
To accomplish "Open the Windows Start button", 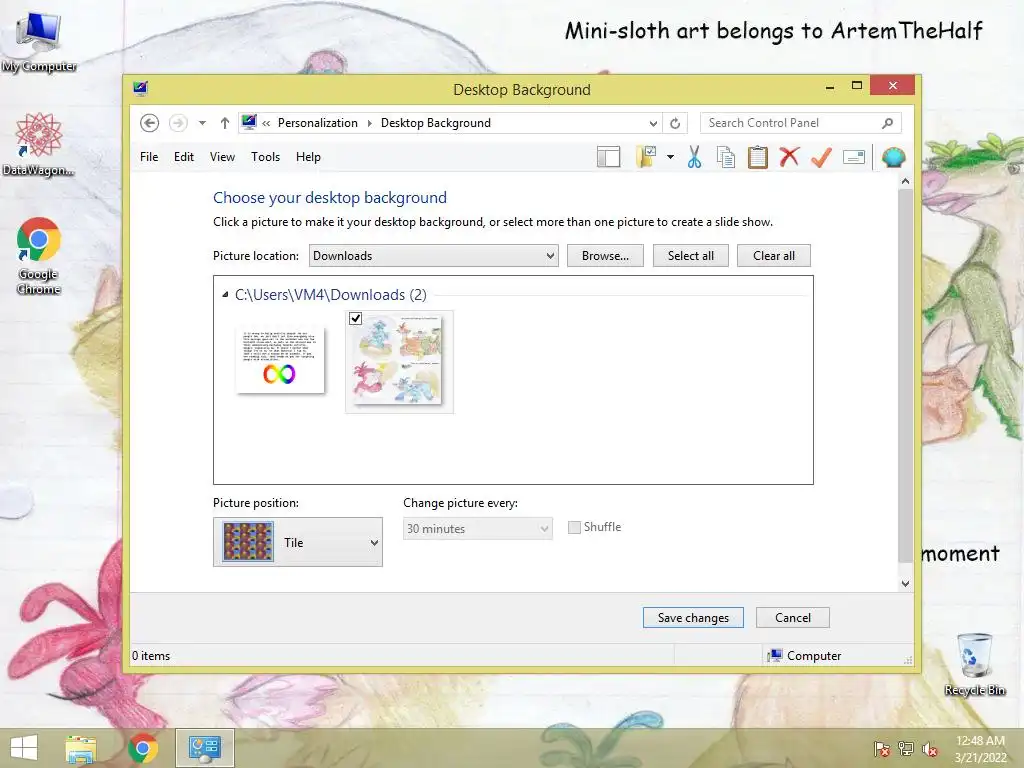I will click(x=24, y=748).
